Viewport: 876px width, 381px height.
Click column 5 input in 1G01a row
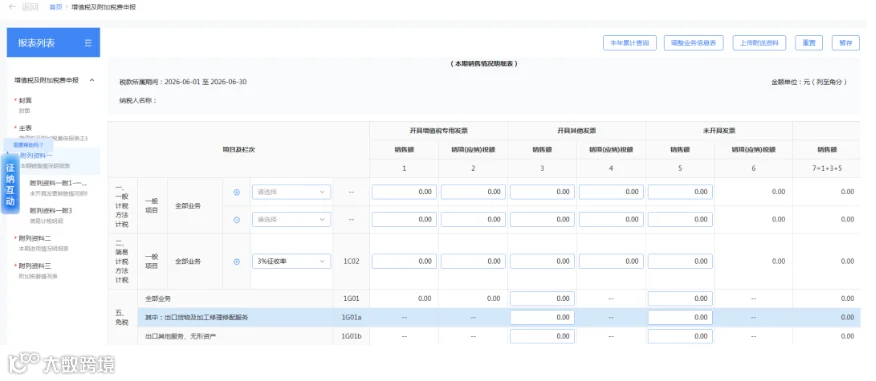pos(680,318)
